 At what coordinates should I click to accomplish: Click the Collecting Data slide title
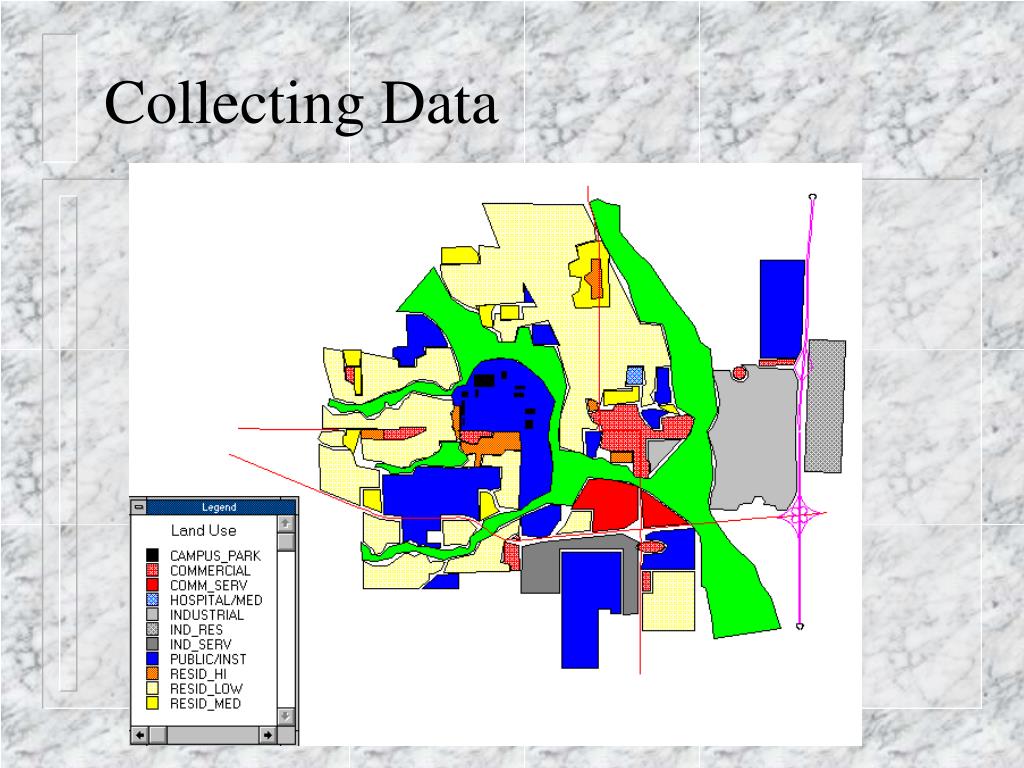[x=301, y=103]
